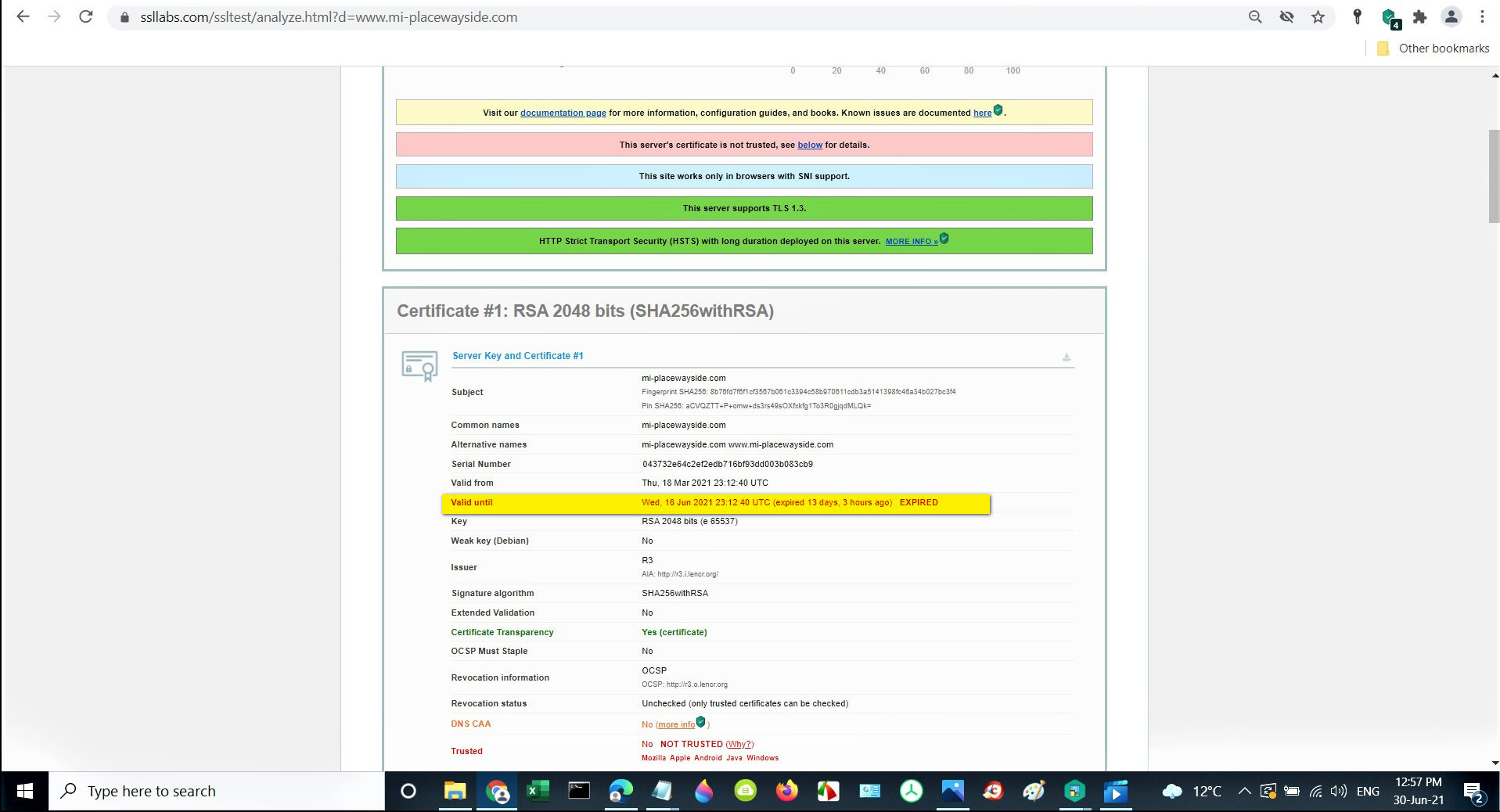Switch to Chrome on taskbar

point(497,792)
